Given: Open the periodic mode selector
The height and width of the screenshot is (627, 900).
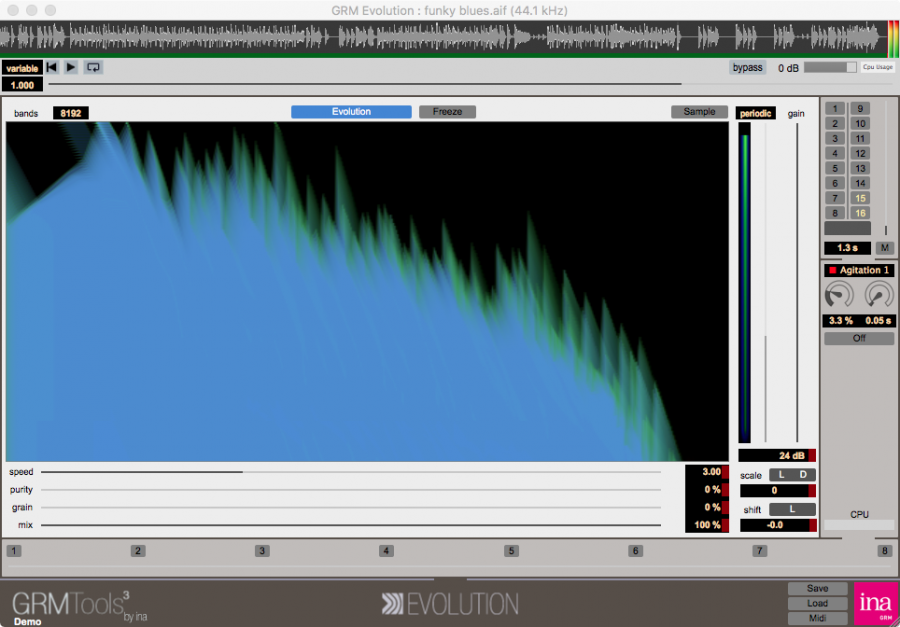Looking at the screenshot, I should [x=755, y=114].
